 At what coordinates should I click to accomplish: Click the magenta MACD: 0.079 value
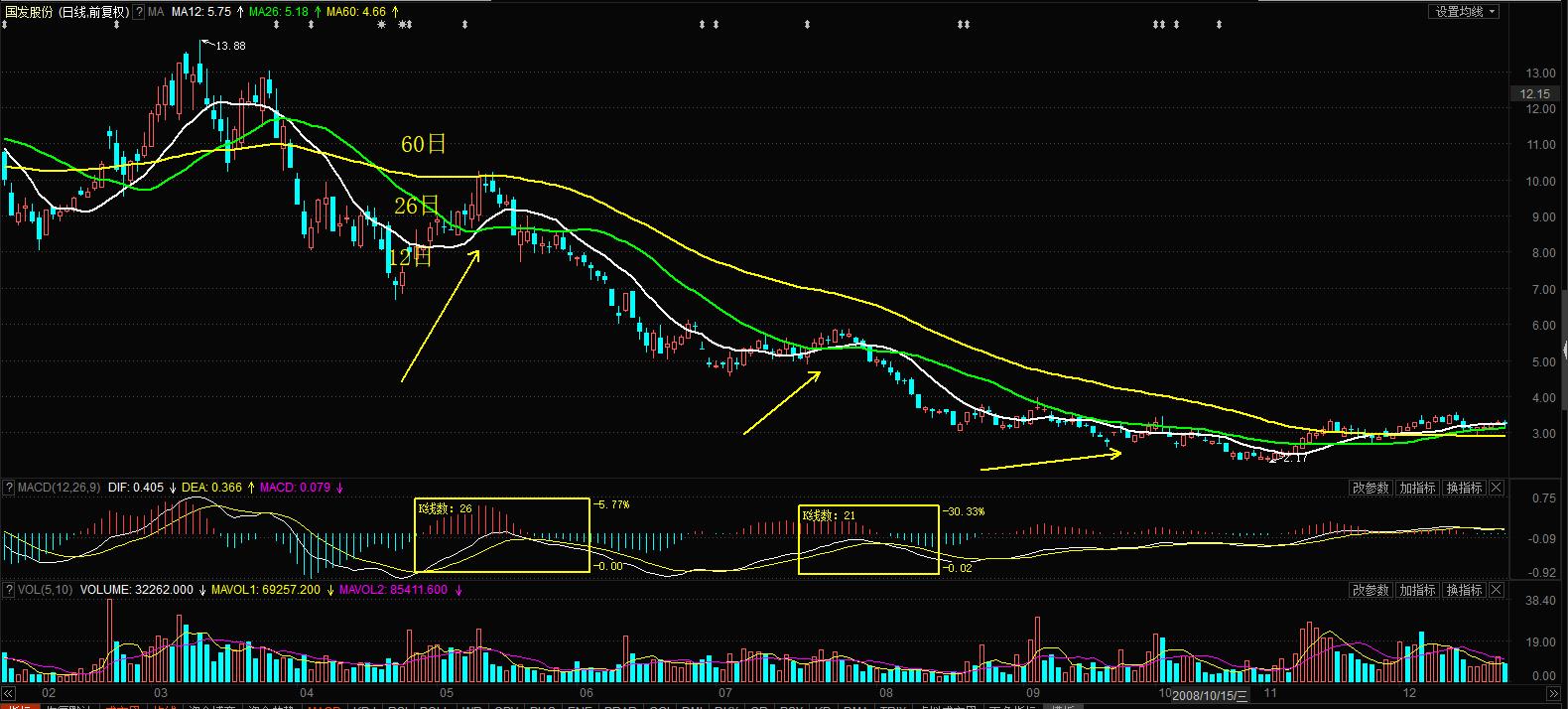[x=297, y=488]
